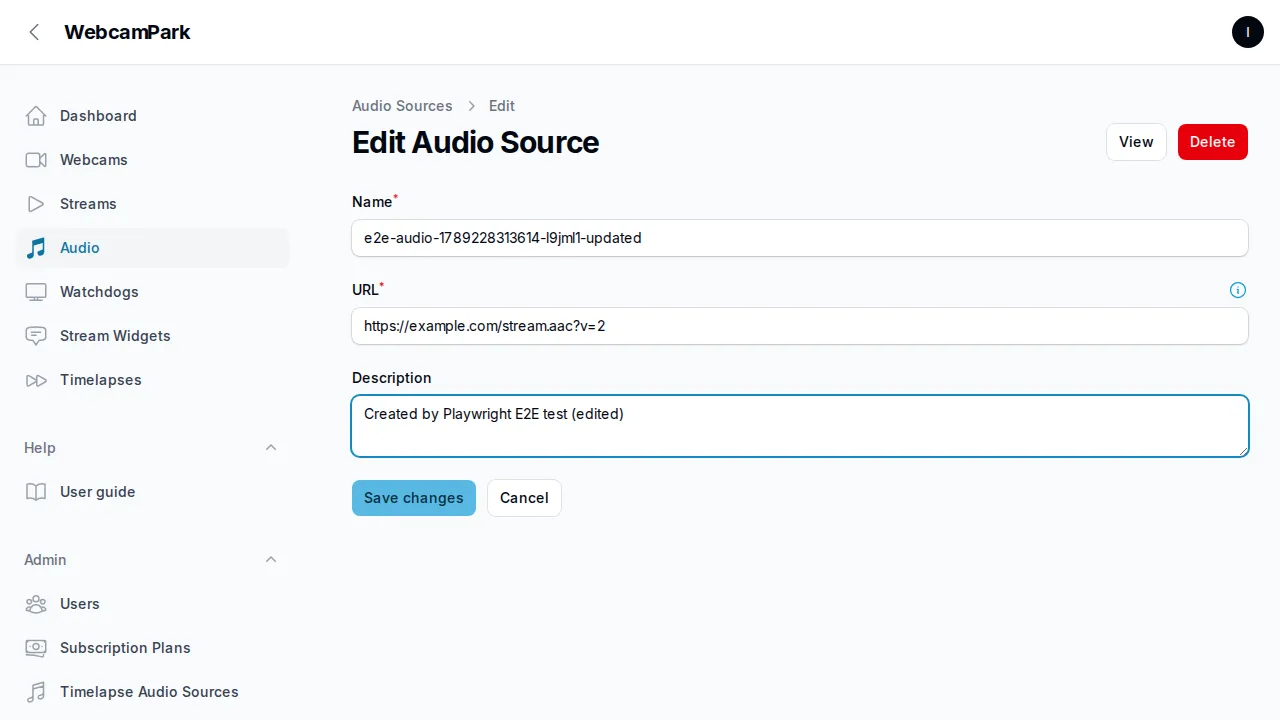Click the Streams play icon
This screenshot has height=720, width=1280.
pyautogui.click(x=36, y=204)
